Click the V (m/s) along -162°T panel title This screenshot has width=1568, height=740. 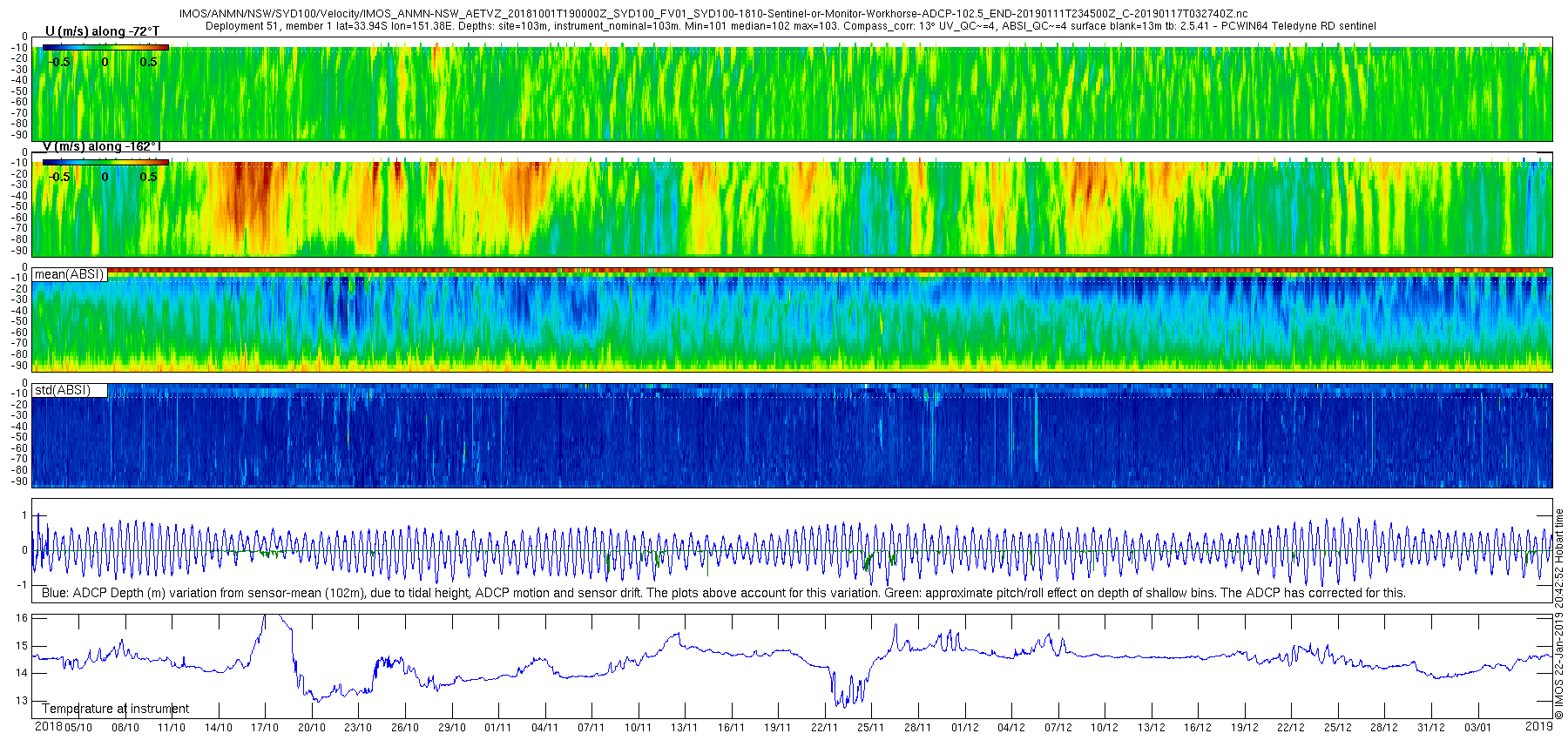point(102,146)
